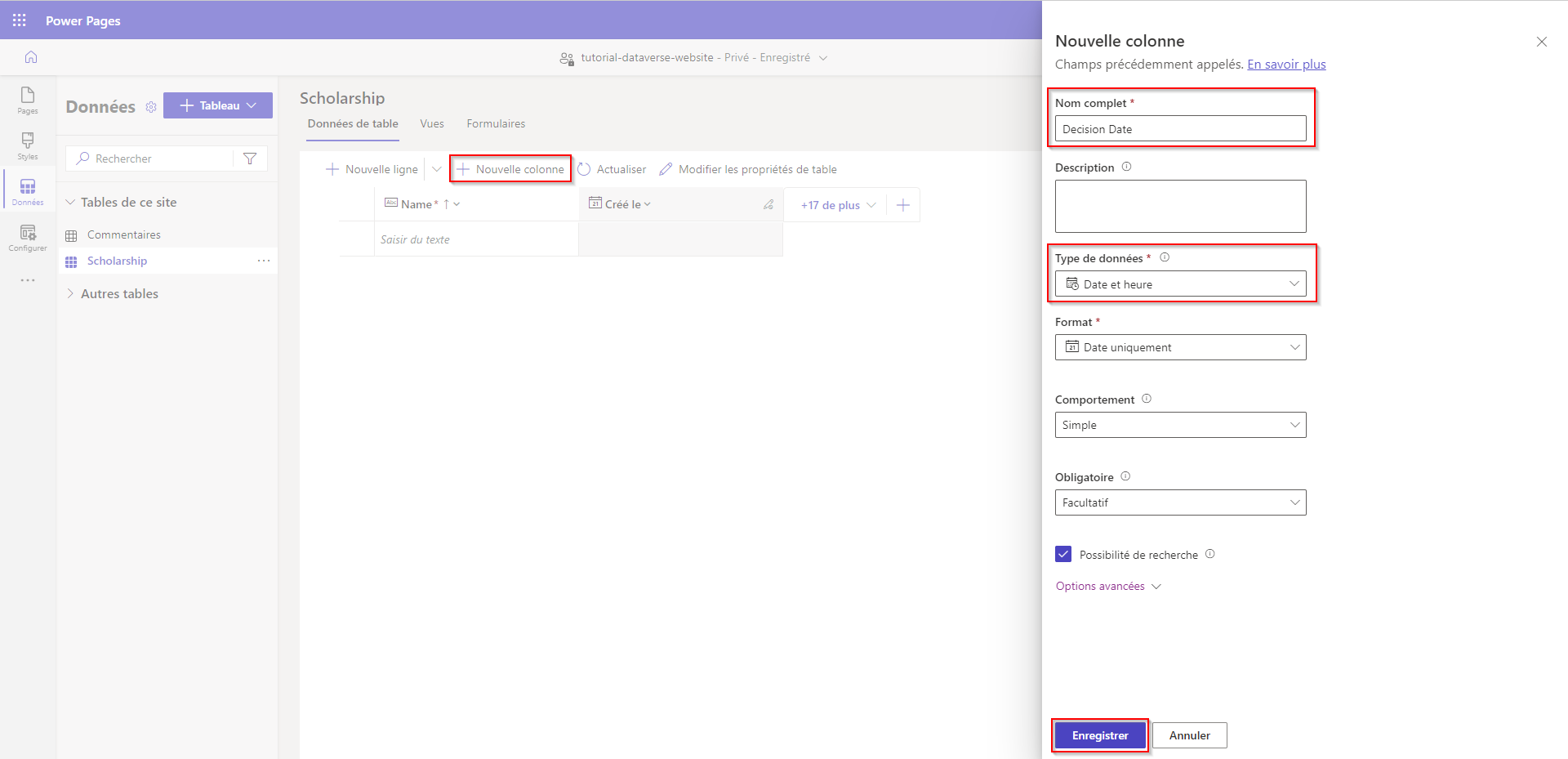Switch to the Formulaires tab
The height and width of the screenshot is (759, 1568).
(x=496, y=123)
